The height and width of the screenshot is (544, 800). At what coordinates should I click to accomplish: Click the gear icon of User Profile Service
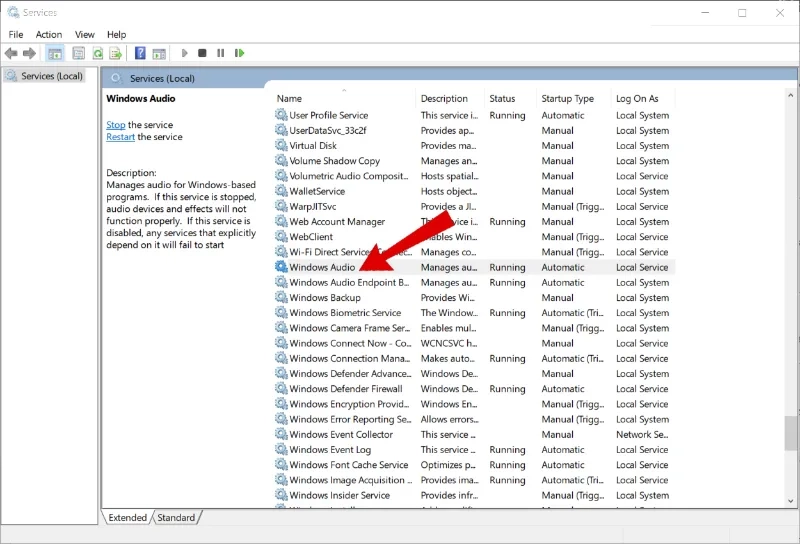[x=281, y=114]
